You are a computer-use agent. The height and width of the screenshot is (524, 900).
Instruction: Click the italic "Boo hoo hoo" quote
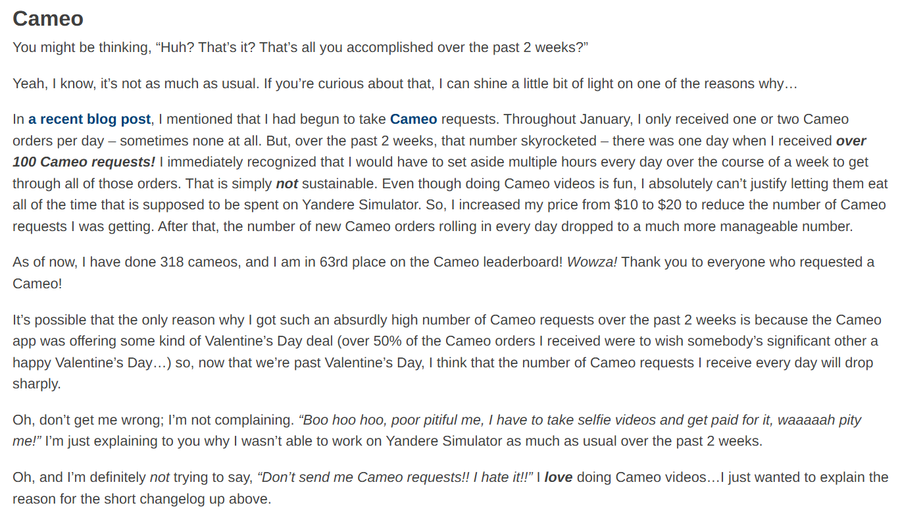tap(340, 420)
